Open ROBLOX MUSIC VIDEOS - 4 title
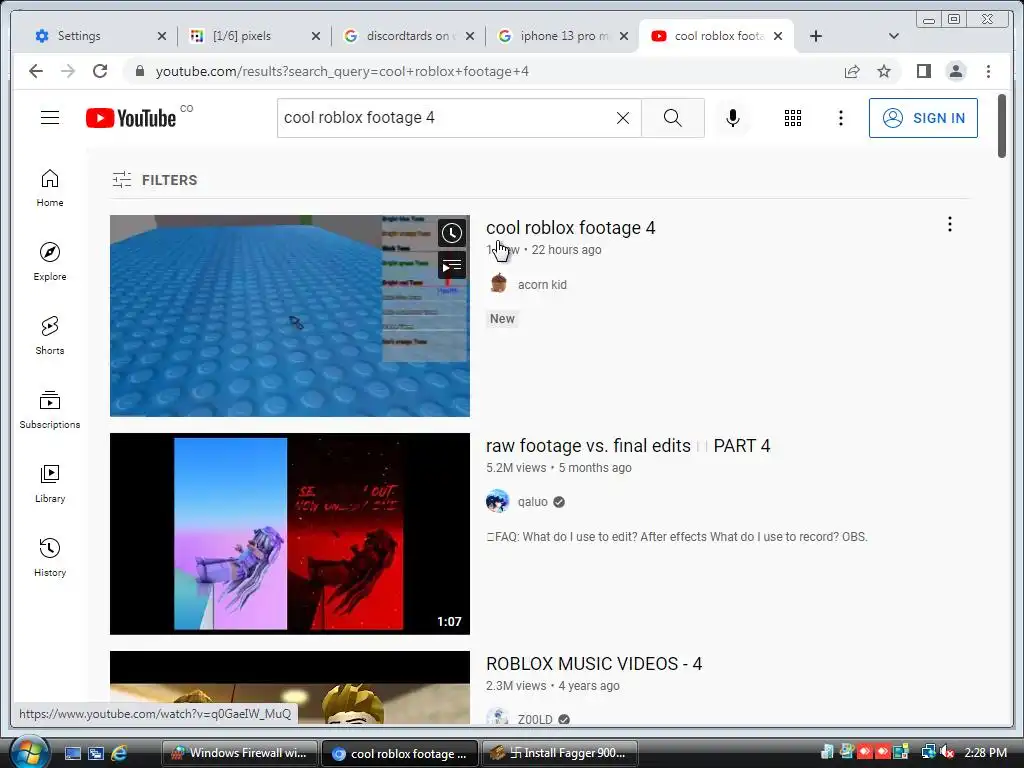Image resolution: width=1024 pixels, height=768 pixels. (x=594, y=664)
